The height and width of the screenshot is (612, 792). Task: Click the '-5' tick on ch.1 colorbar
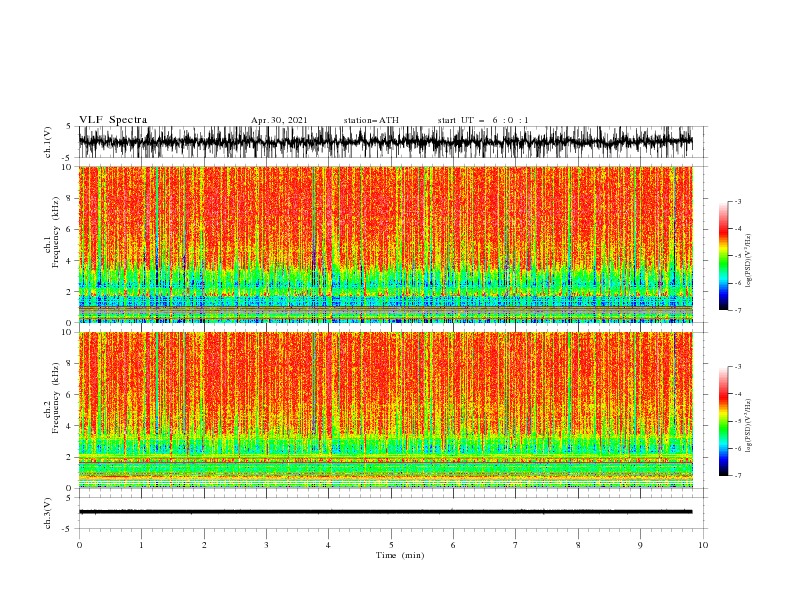coord(738,256)
